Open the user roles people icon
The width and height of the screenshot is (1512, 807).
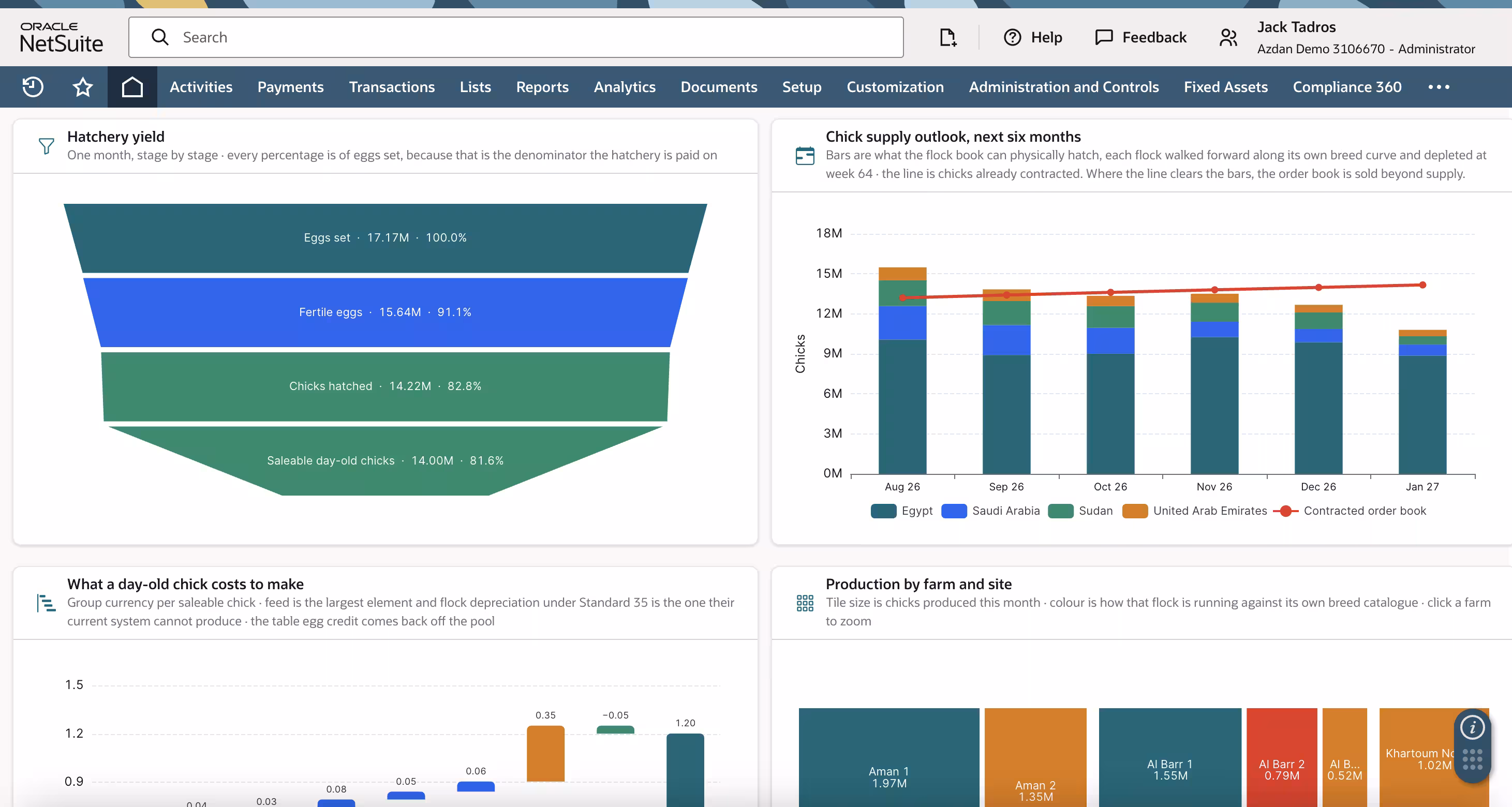(x=1228, y=38)
